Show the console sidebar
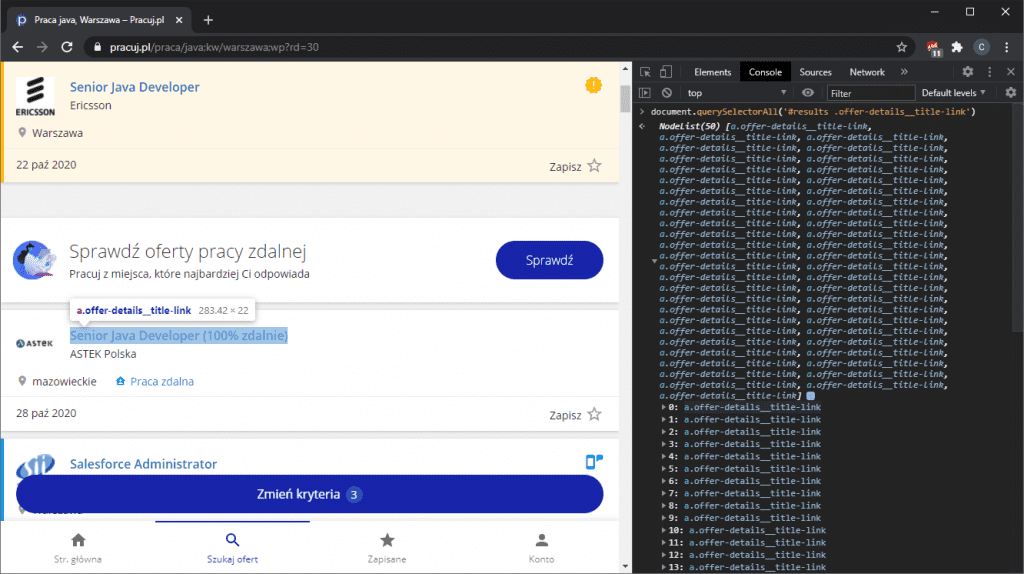The width and height of the screenshot is (1024, 574). point(645,93)
